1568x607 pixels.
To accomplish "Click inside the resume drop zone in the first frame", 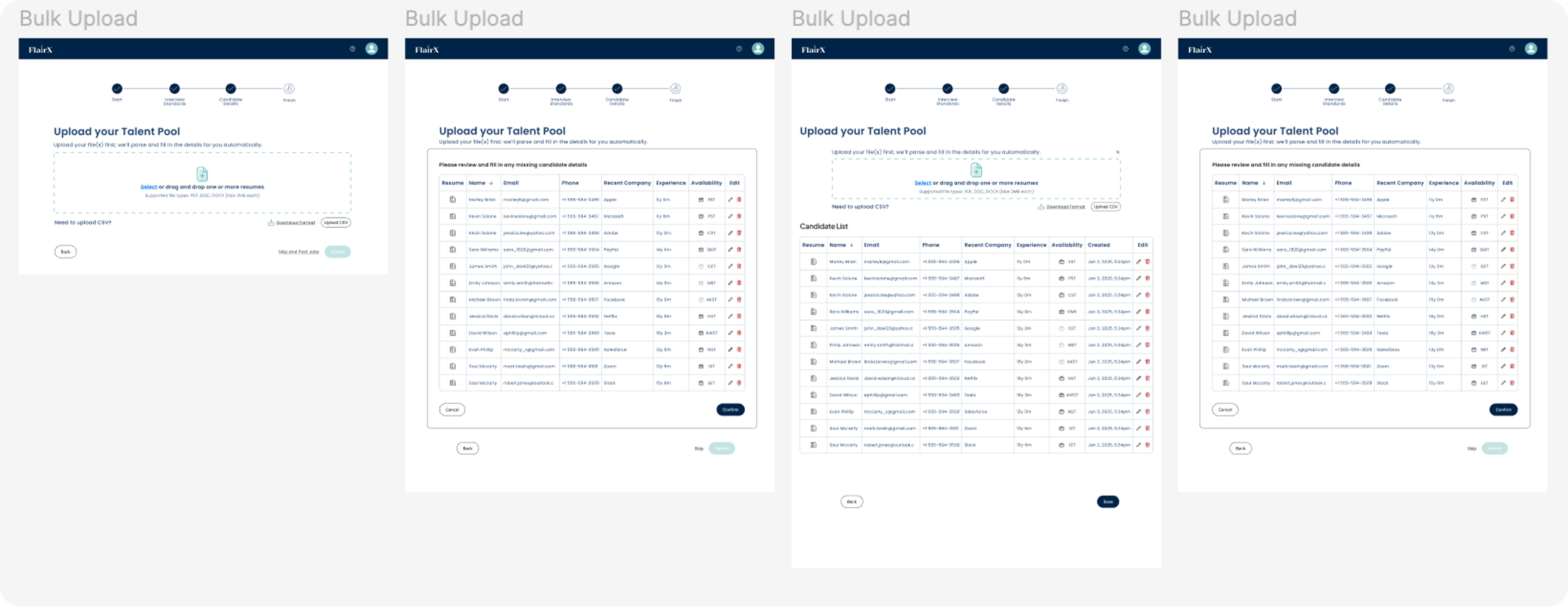I will coord(202,182).
